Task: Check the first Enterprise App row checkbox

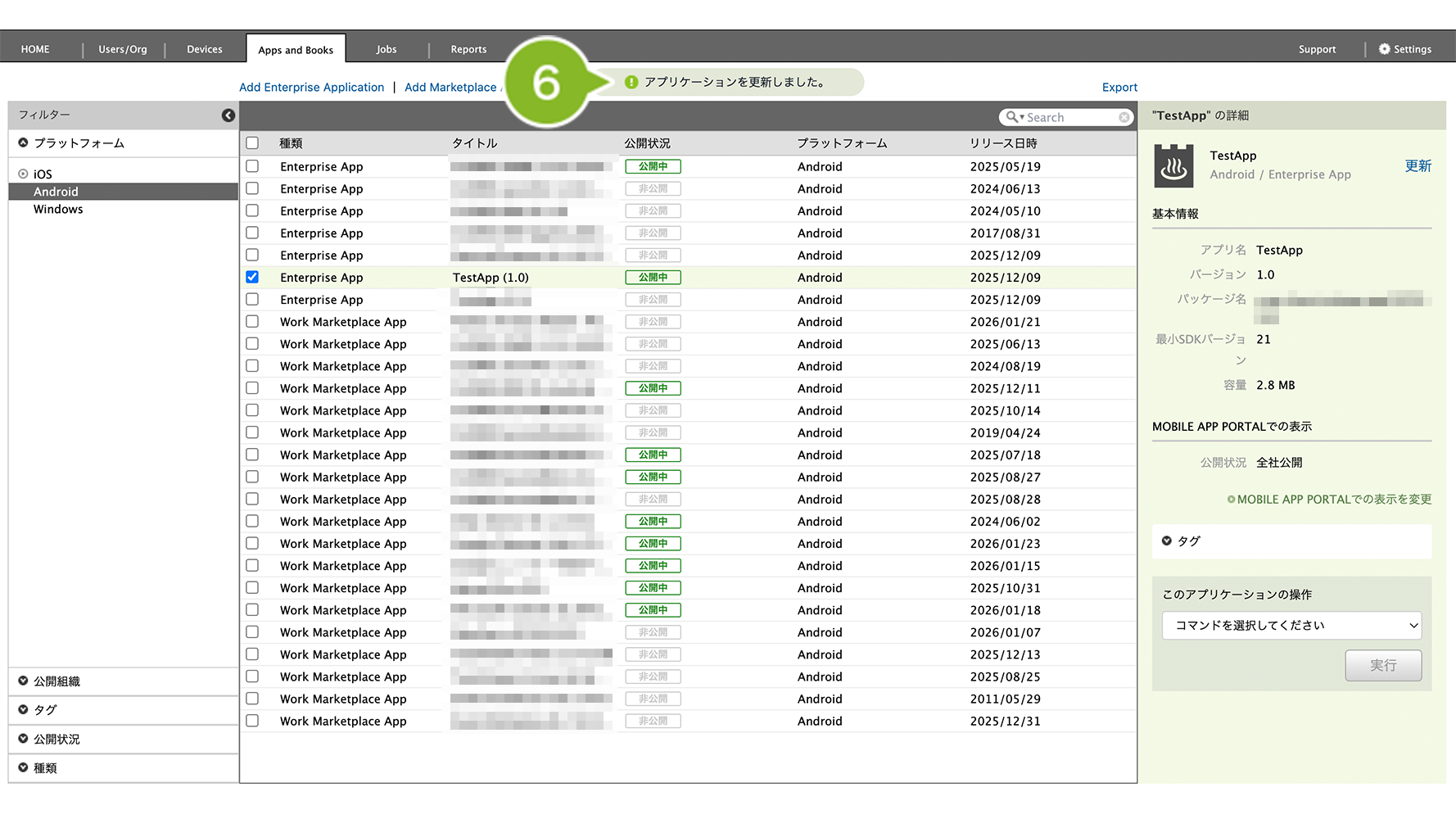Action: pos(252,166)
